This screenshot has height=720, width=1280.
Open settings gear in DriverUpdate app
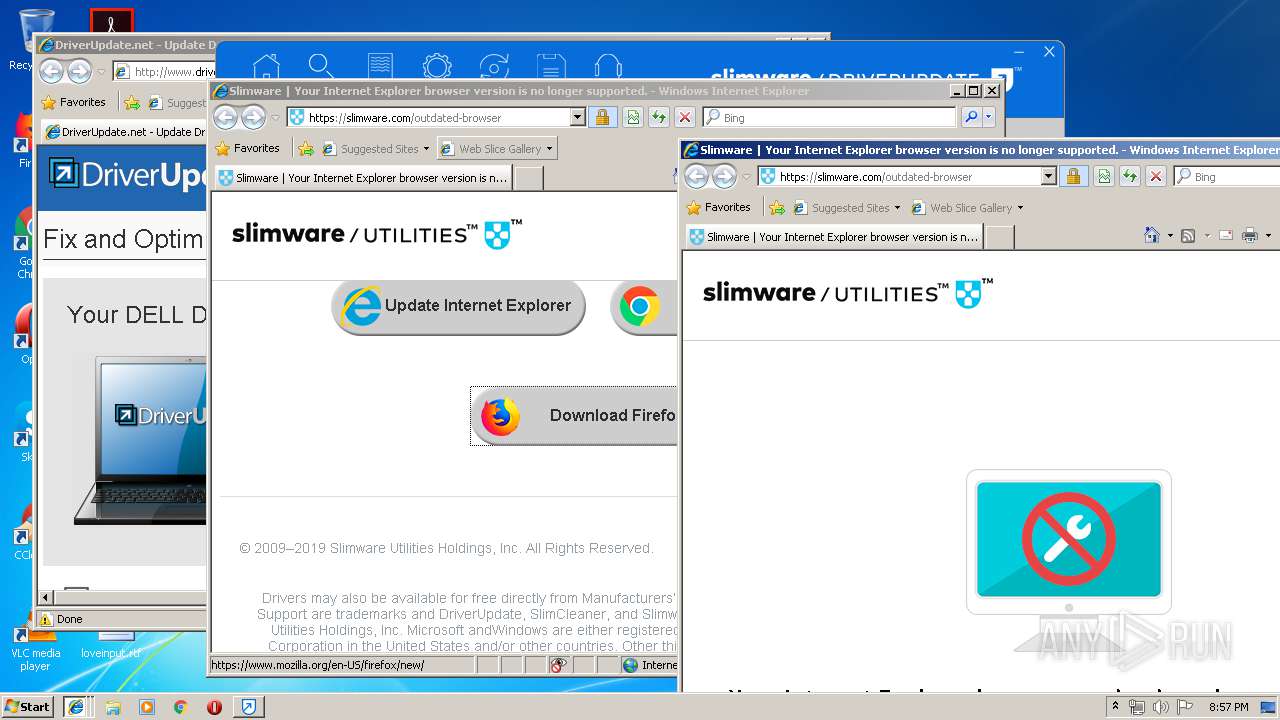click(437, 66)
